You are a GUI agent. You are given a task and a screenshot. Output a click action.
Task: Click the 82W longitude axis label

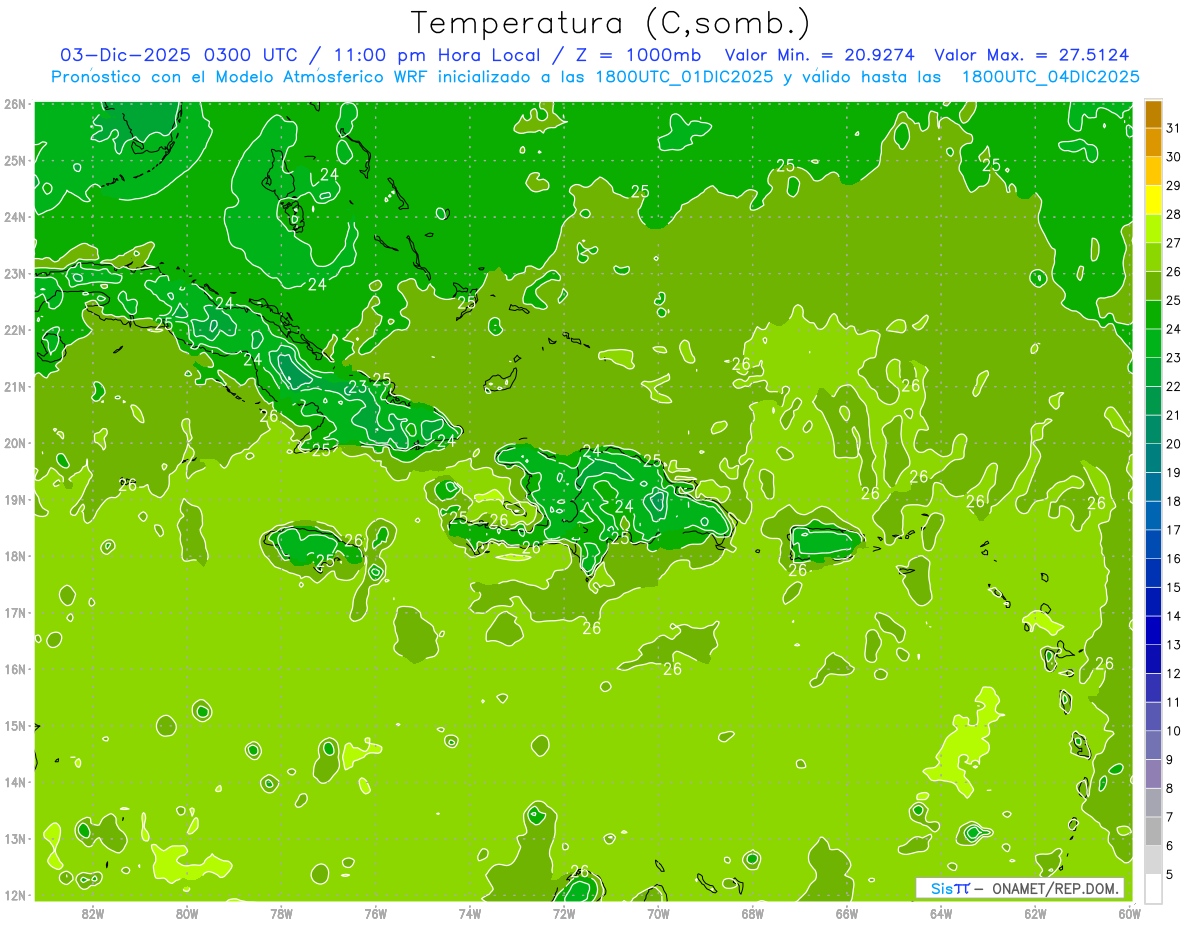[x=93, y=913]
